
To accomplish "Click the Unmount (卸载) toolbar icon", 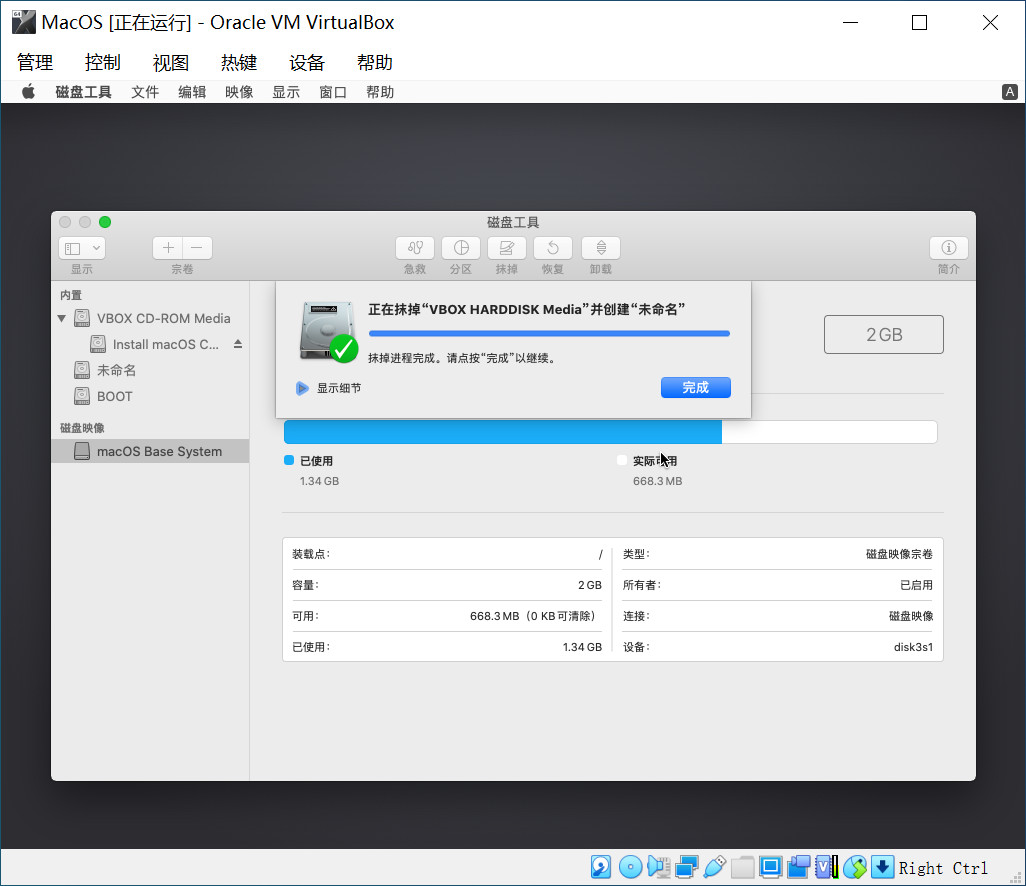I will click(x=601, y=248).
